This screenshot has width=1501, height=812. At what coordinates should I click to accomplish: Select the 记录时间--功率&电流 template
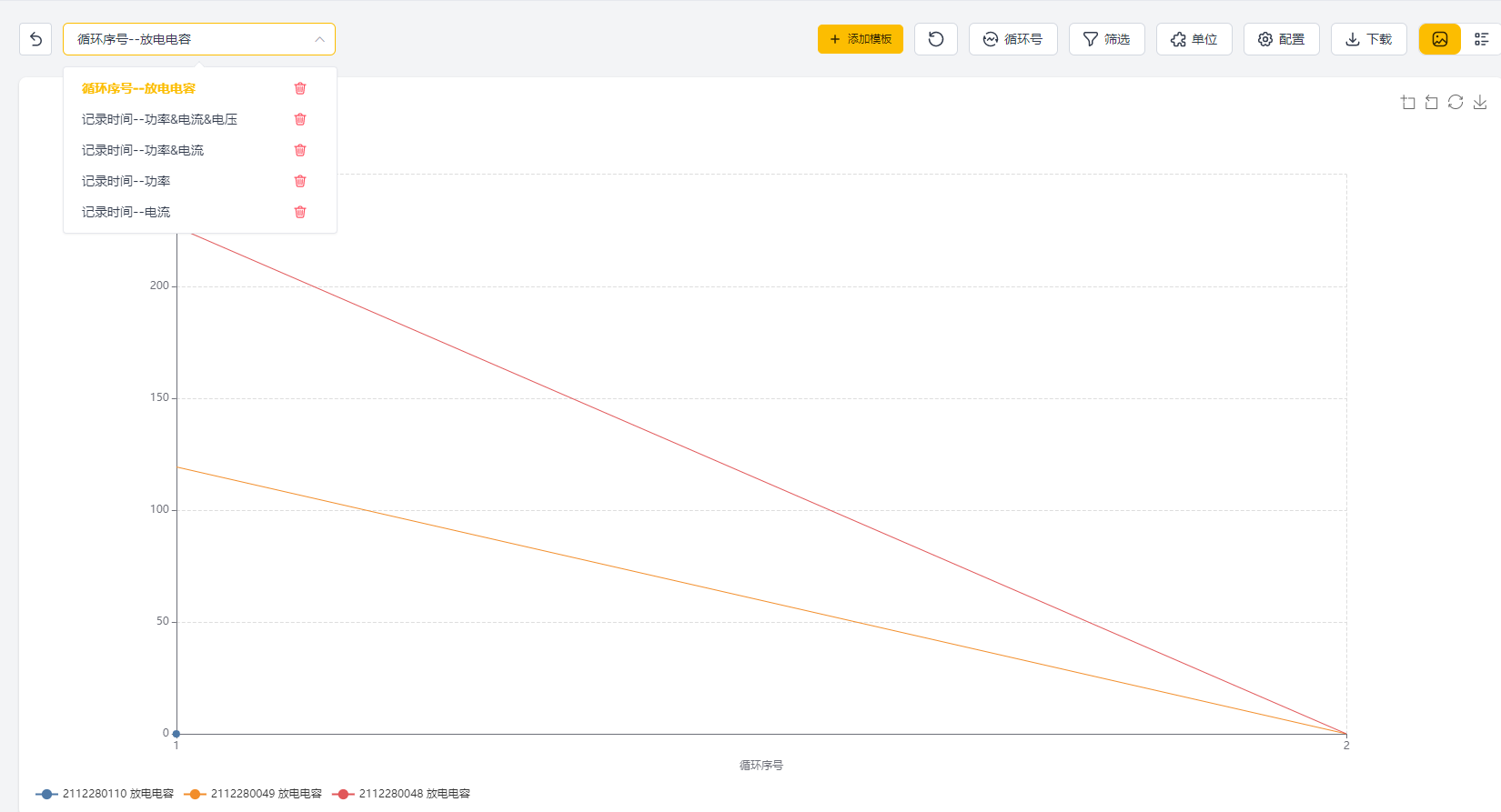(x=143, y=150)
